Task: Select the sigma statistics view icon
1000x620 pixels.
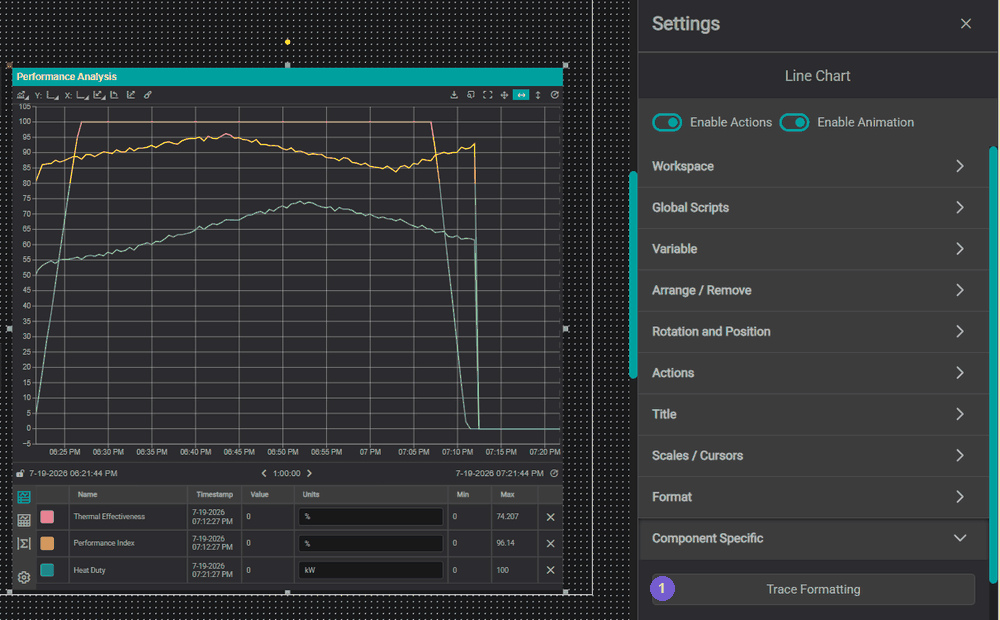Action: coord(24,543)
